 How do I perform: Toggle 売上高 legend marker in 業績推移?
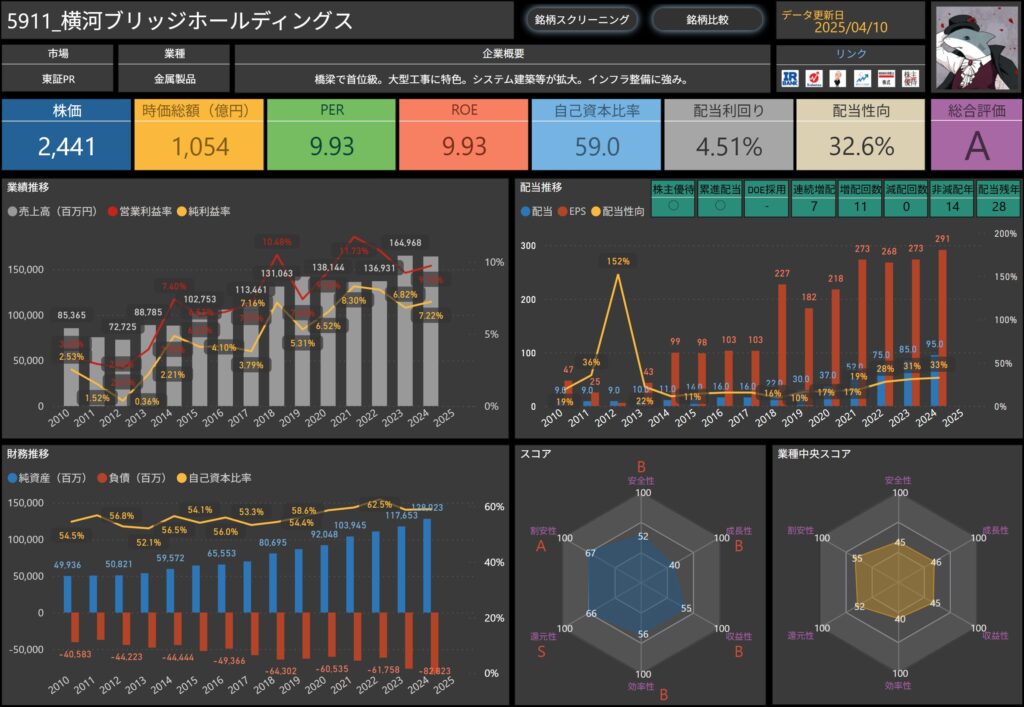click(12, 212)
